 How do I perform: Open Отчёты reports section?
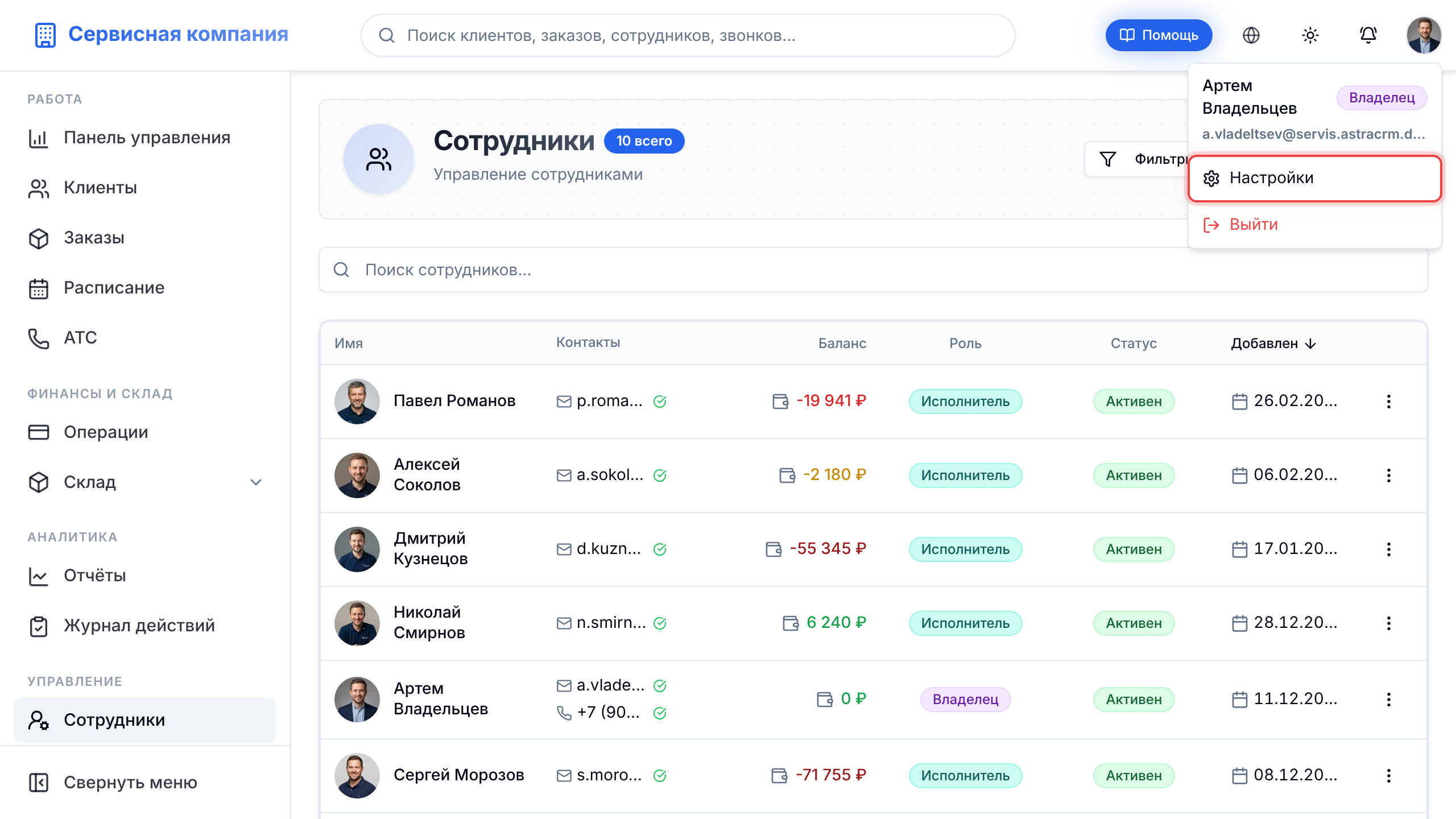145,576
